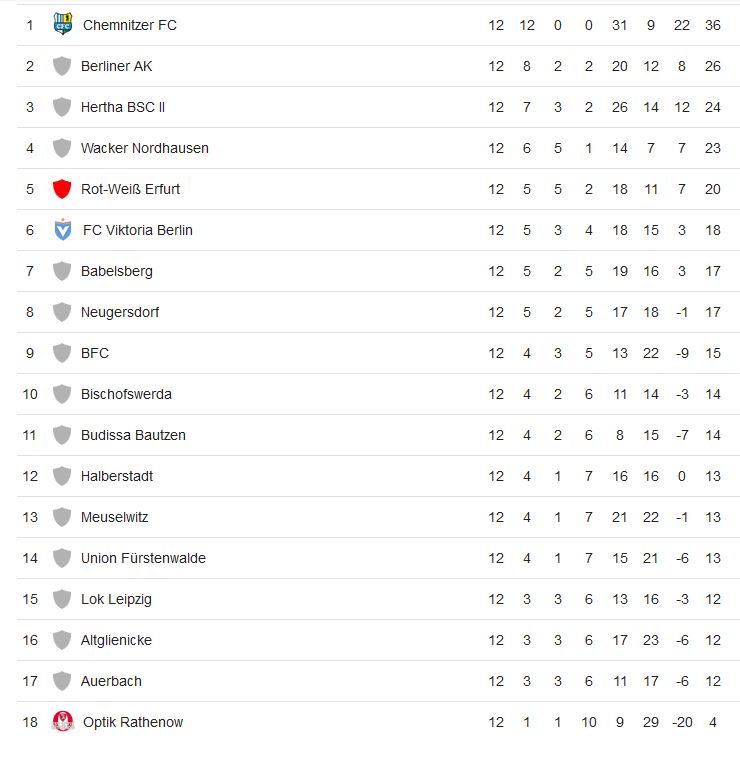740x758 pixels.
Task: Click the BFC team name
Action: [95, 353]
